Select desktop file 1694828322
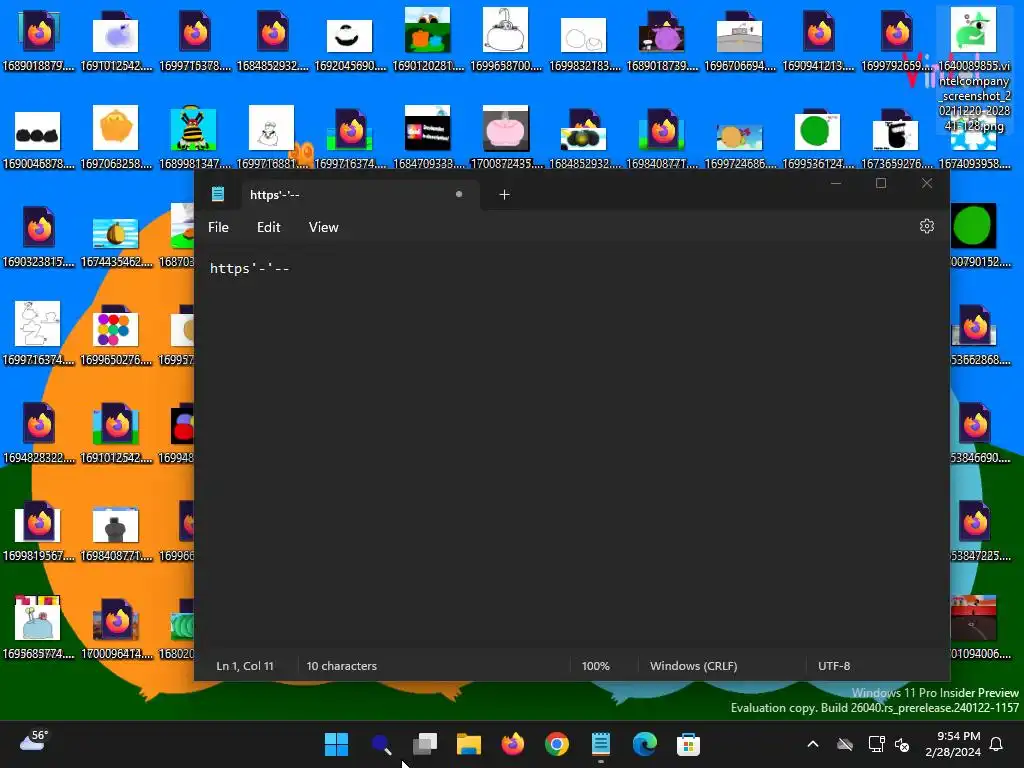This screenshot has height=768, width=1024. coord(39,432)
